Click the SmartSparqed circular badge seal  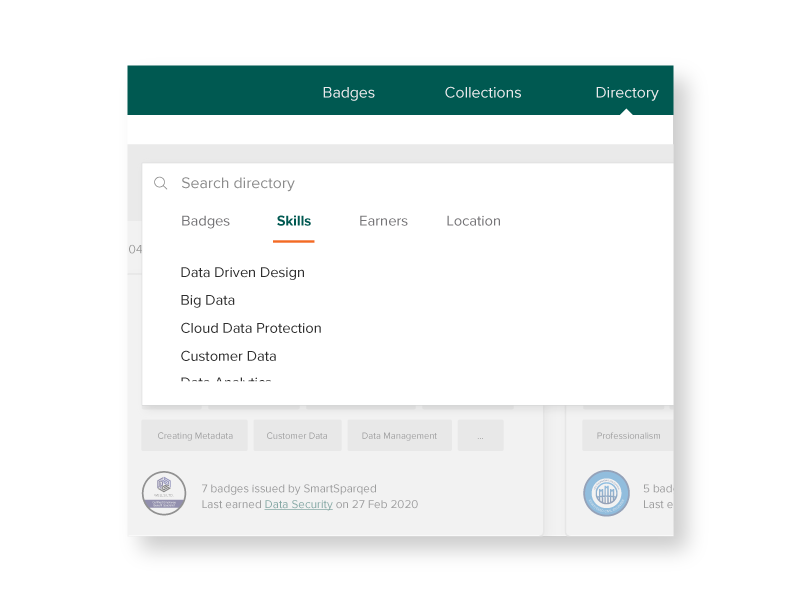click(164, 493)
